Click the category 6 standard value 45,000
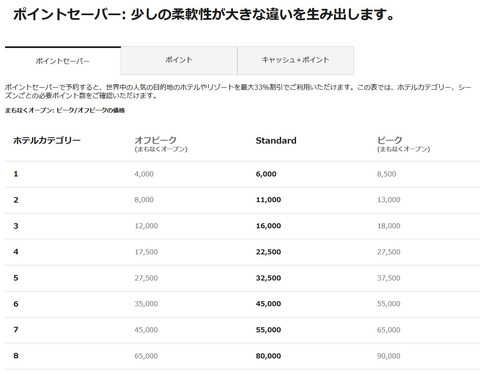 268,304
